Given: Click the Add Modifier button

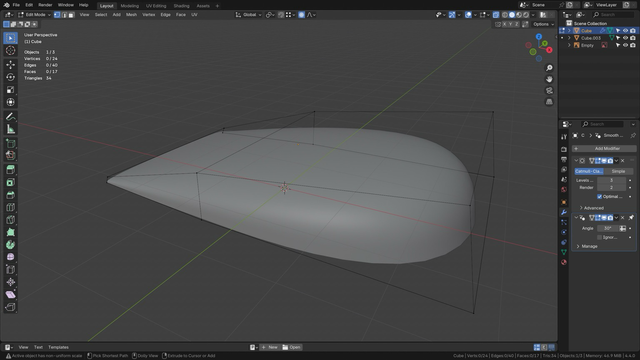Looking at the screenshot, I should point(604,149).
